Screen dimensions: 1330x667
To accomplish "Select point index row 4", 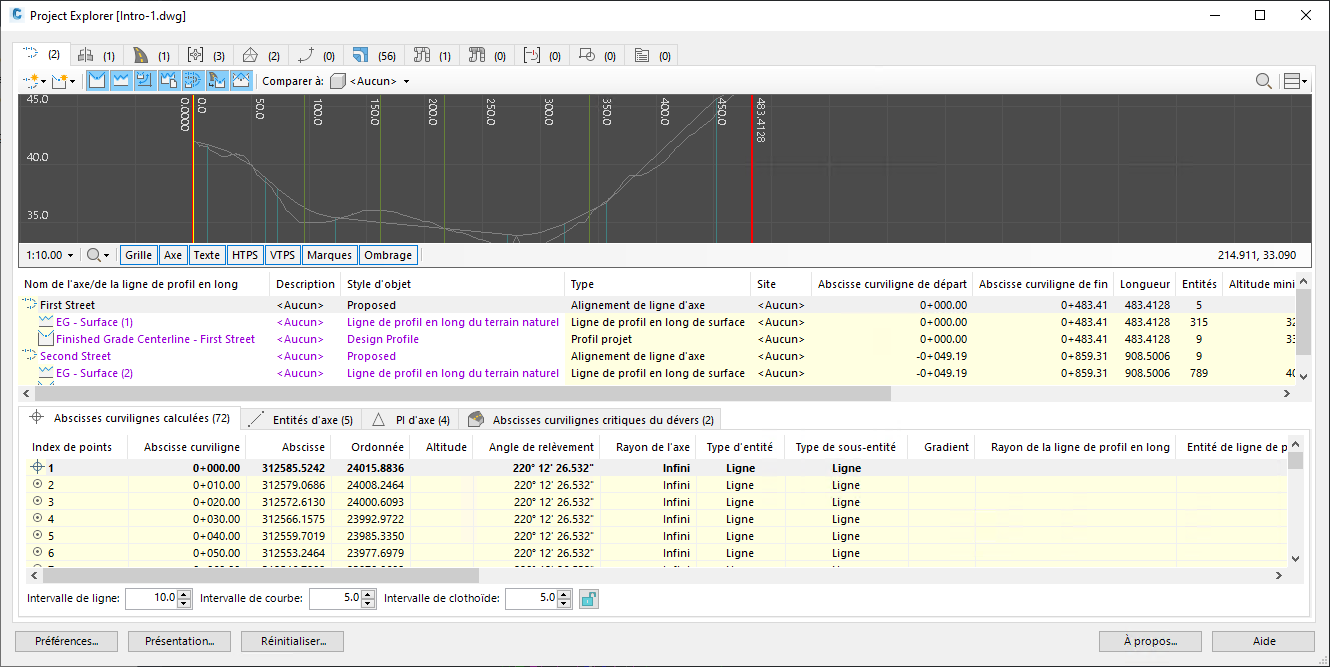I will 657,519.
